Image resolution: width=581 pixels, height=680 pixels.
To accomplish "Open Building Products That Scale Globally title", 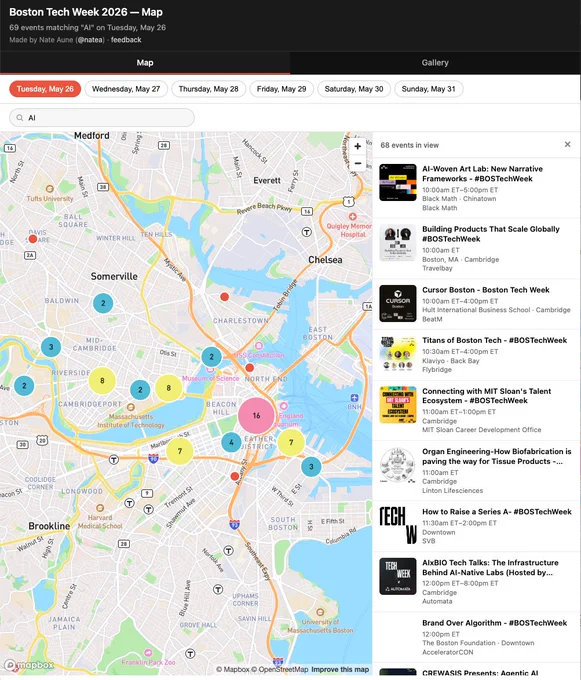I will pos(491,234).
